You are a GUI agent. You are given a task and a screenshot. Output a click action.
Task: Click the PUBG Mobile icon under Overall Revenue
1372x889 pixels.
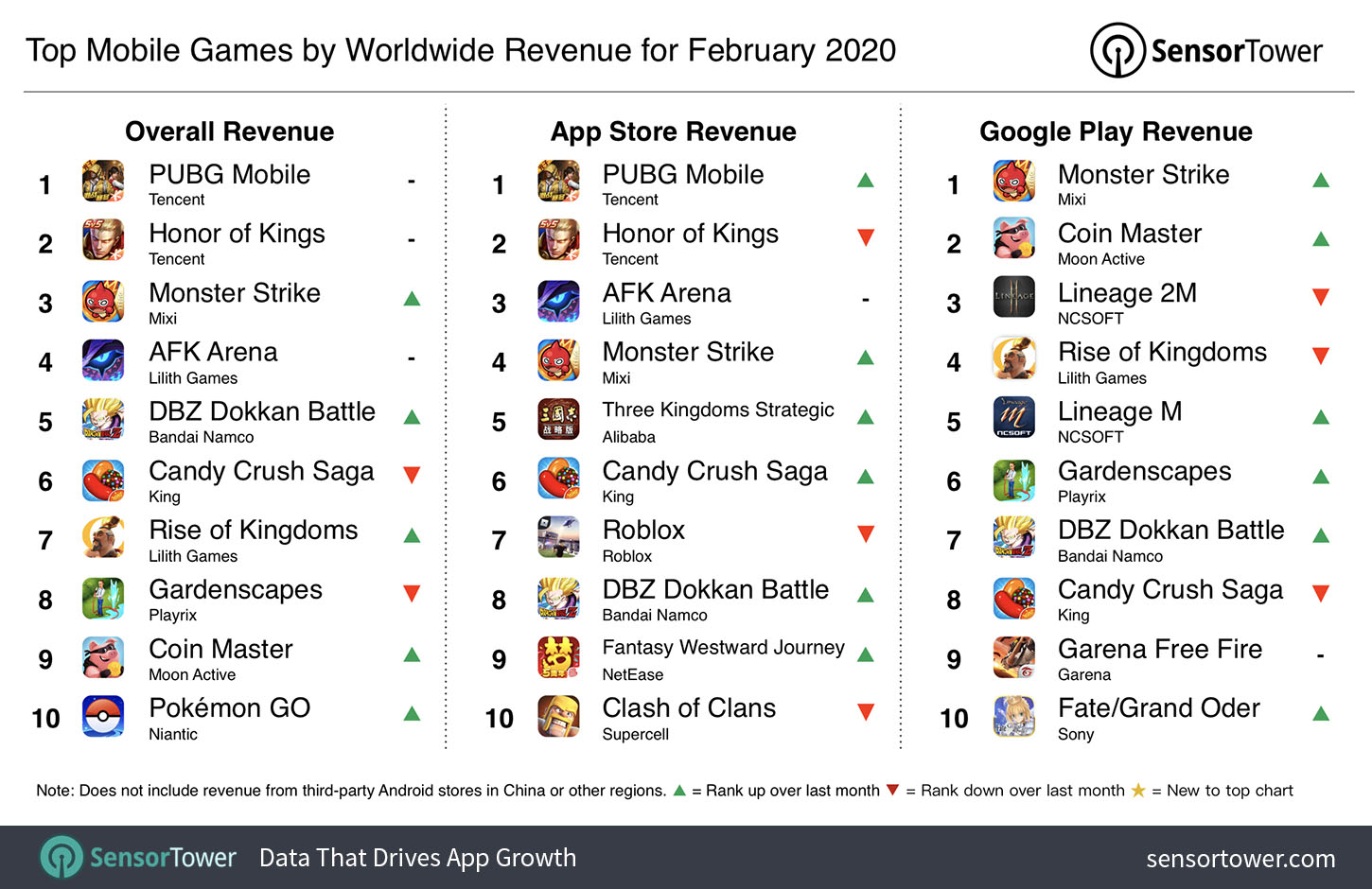click(103, 182)
